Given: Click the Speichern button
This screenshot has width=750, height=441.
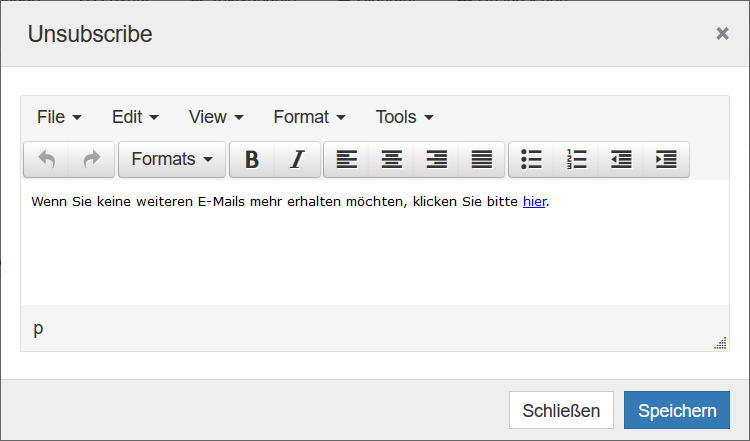Looking at the screenshot, I should [x=677, y=410].
